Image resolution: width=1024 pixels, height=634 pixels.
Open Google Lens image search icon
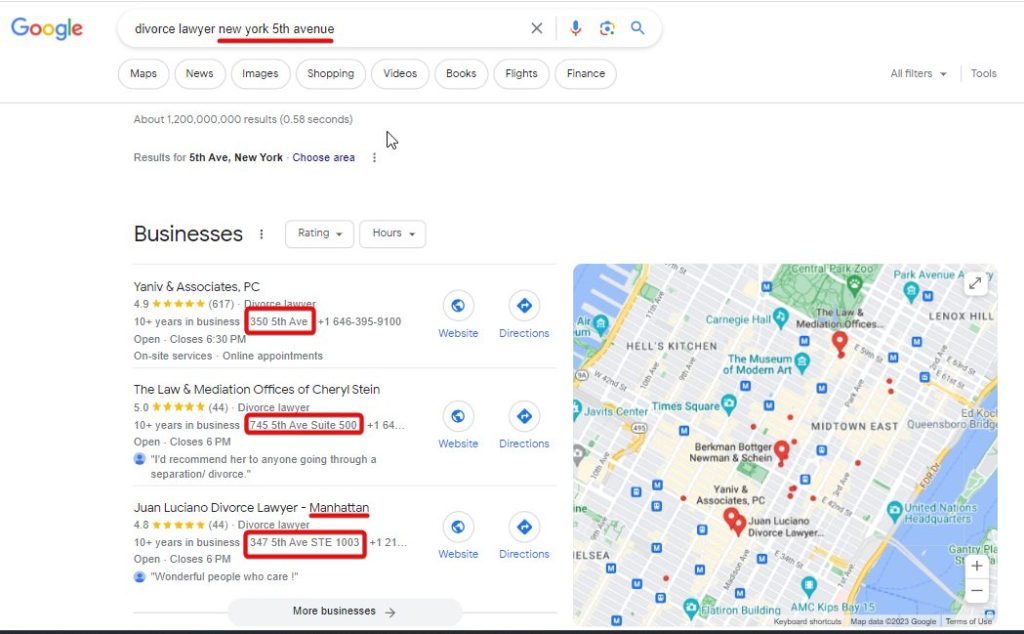(607, 28)
